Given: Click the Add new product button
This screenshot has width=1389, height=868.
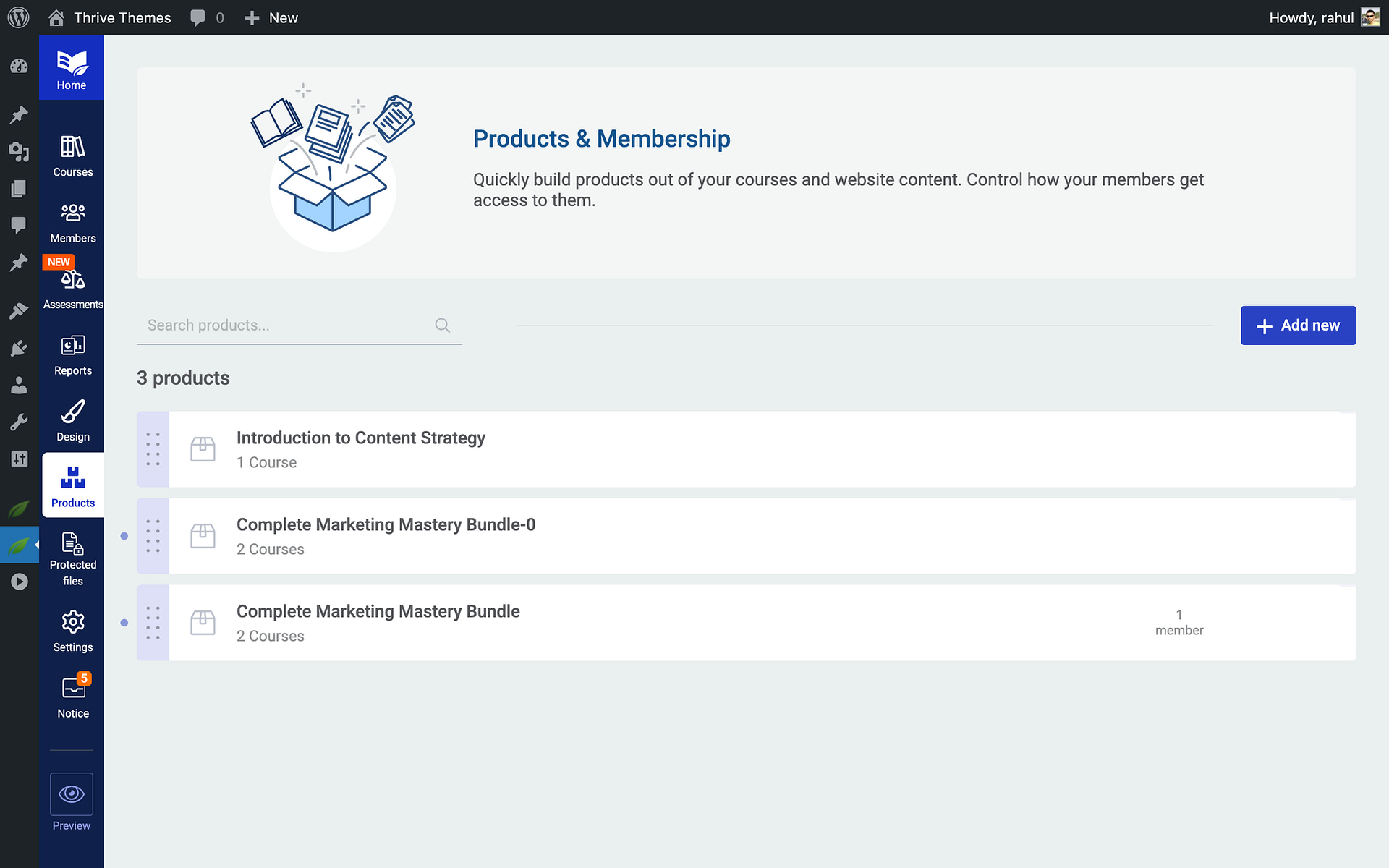Looking at the screenshot, I should coord(1298,325).
